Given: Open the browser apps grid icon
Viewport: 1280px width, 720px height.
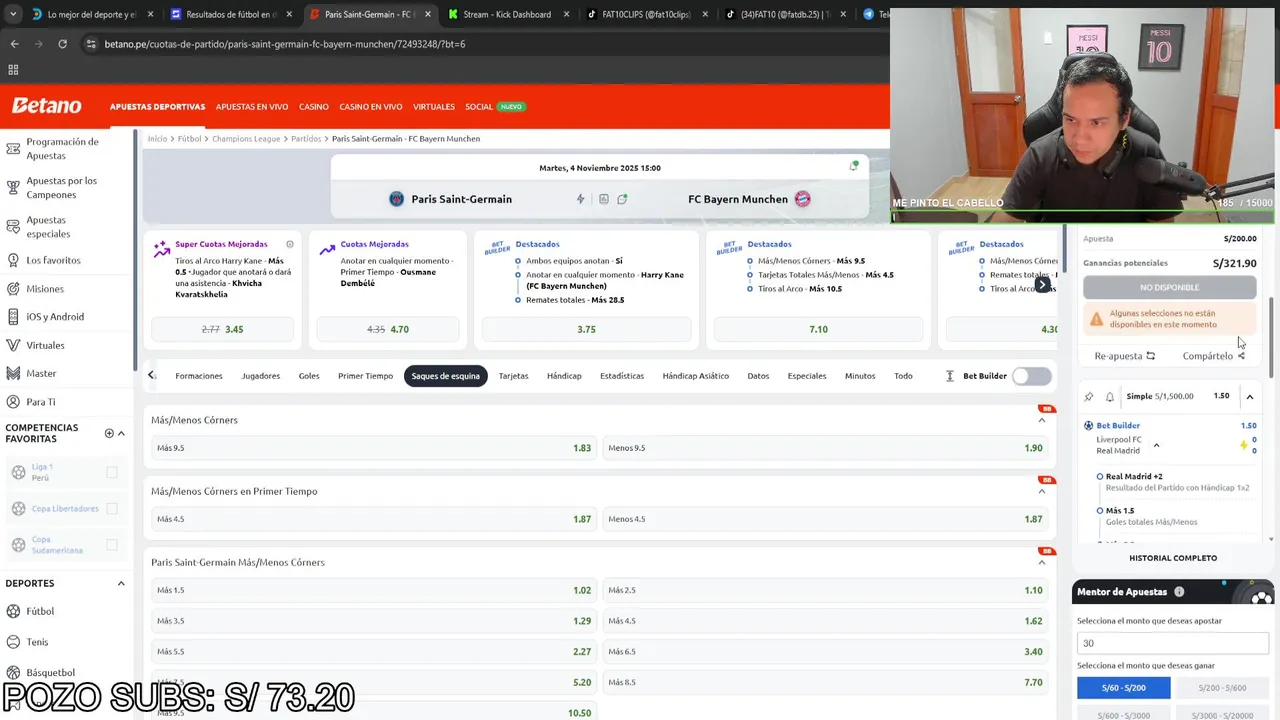Looking at the screenshot, I should 13,70.
